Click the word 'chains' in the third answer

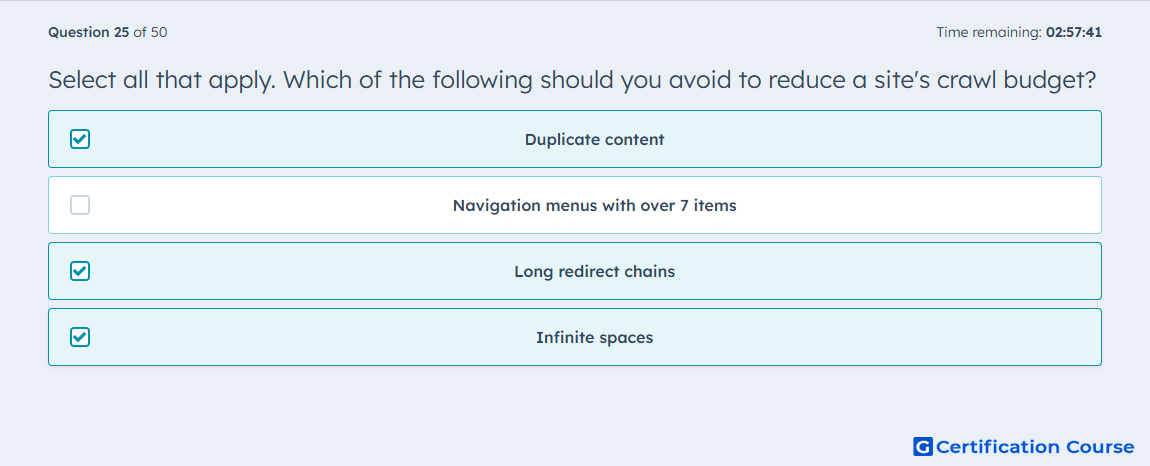(x=651, y=272)
